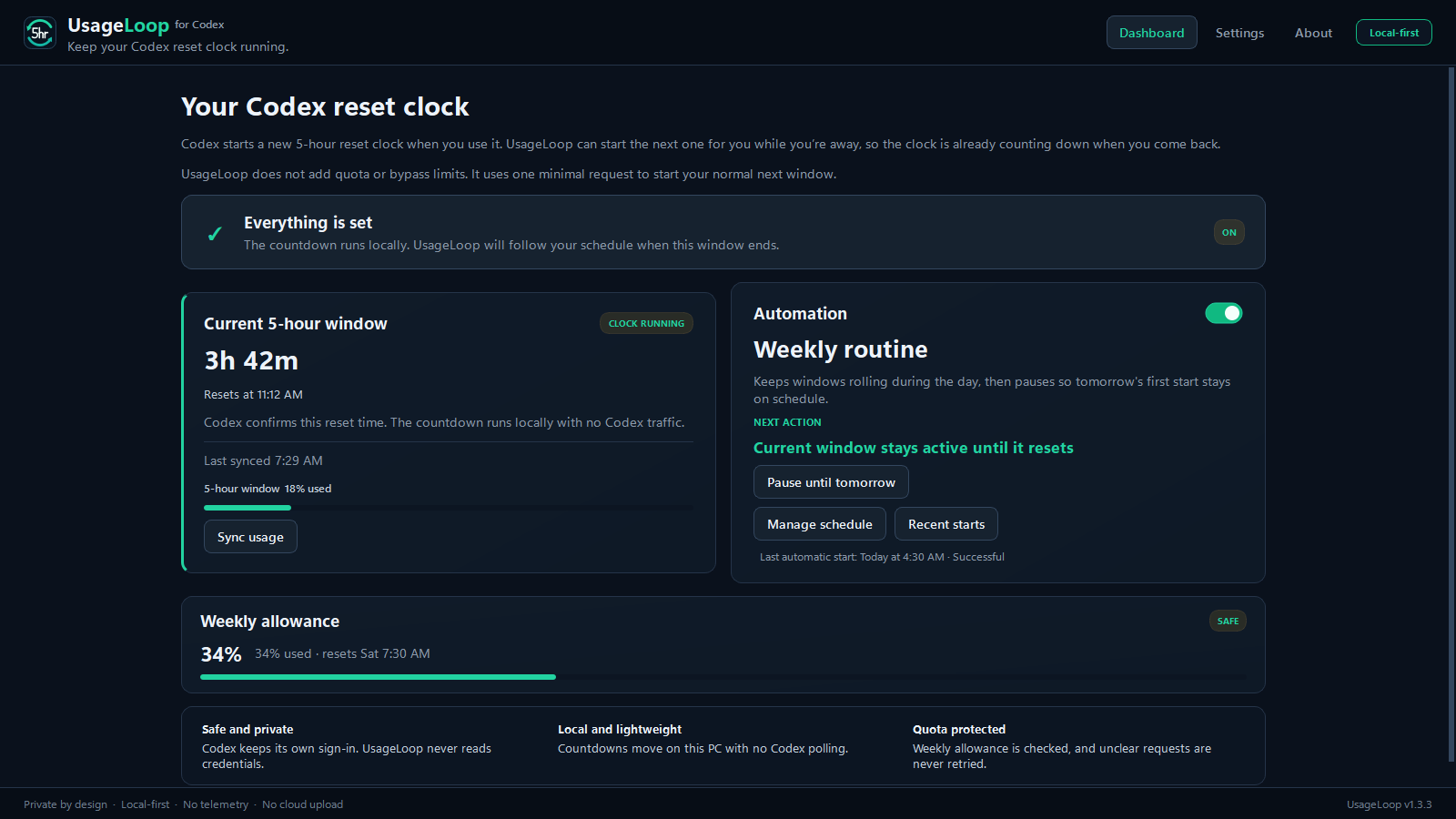Click the CLOCK RUNNING badge
The height and width of the screenshot is (819, 1456).
click(646, 323)
